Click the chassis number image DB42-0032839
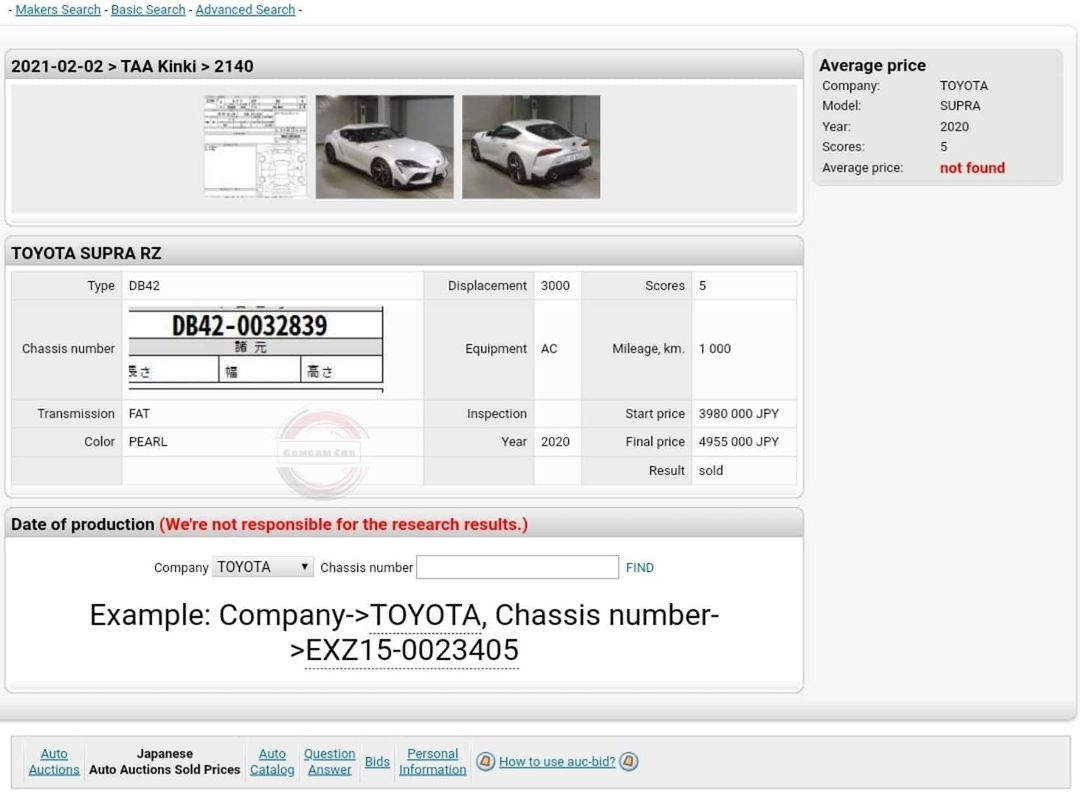Viewport: 1080px width, 797px height. (x=256, y=349)
